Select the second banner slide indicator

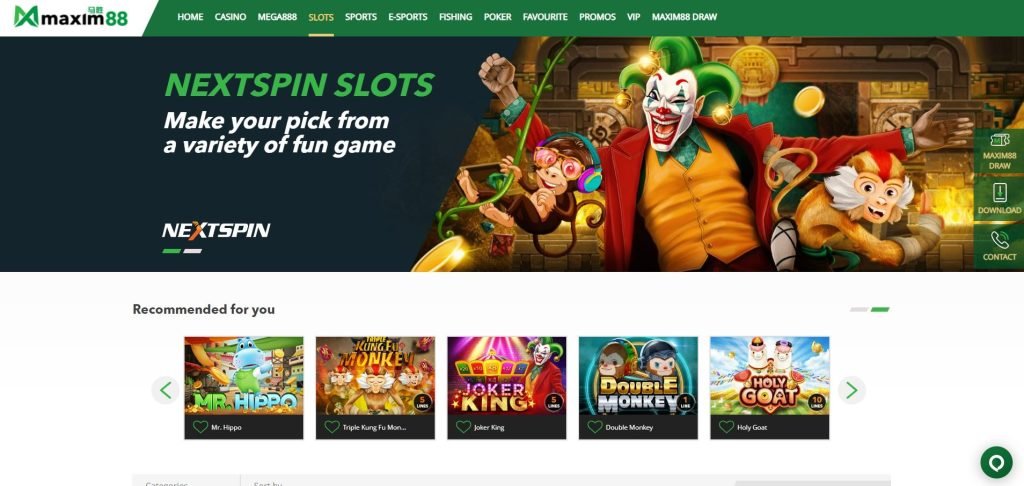[x=193, y=251]
